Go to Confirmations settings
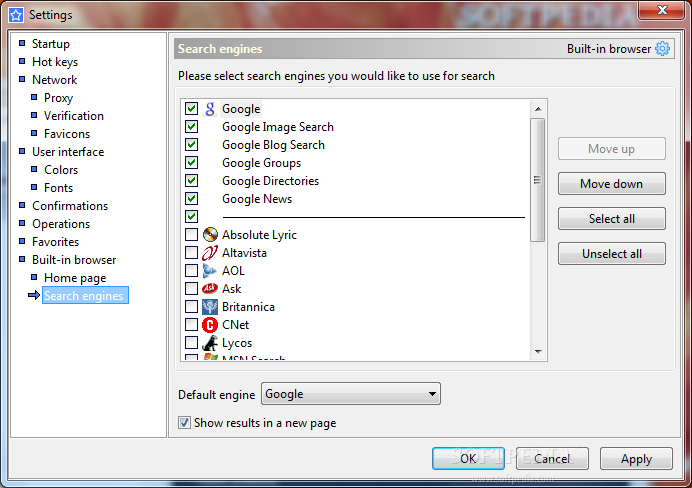 [70, 206]
